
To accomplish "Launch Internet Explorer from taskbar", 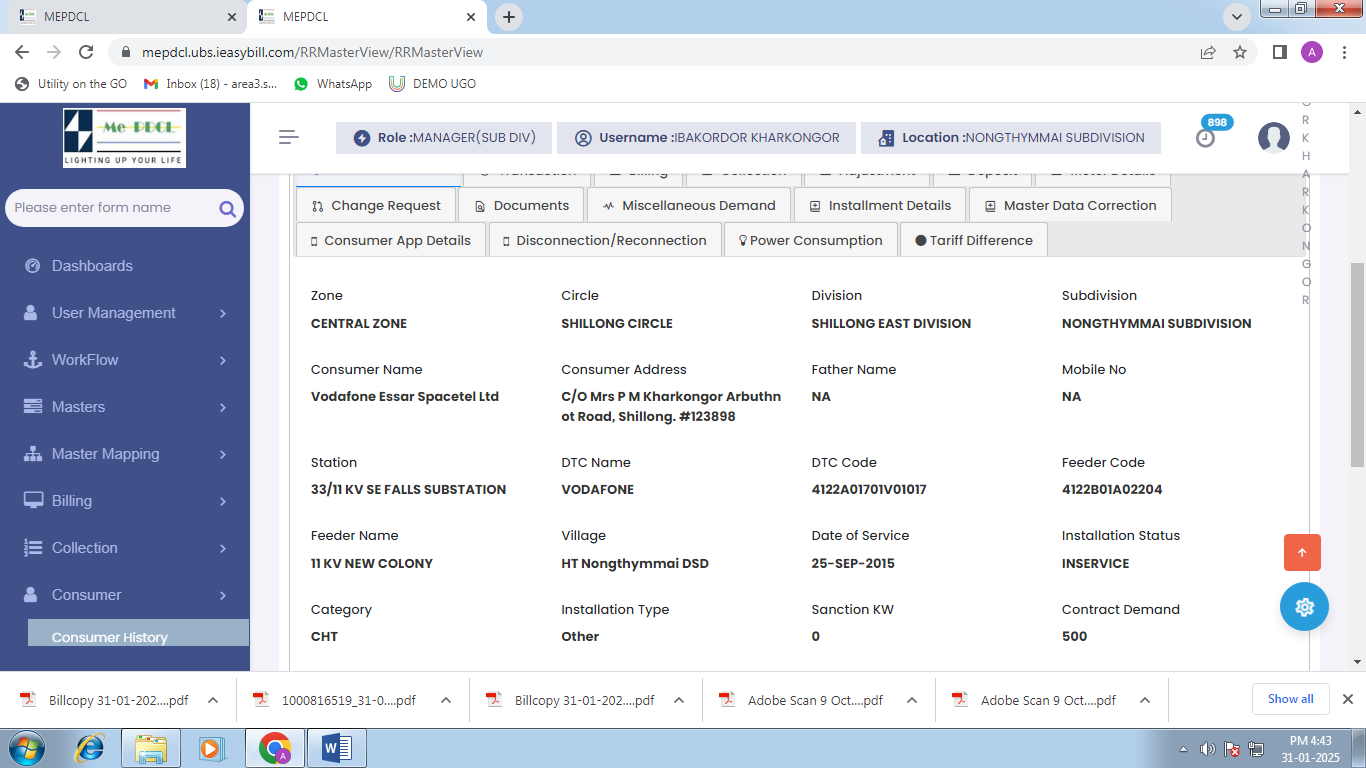I will (90, 748).
